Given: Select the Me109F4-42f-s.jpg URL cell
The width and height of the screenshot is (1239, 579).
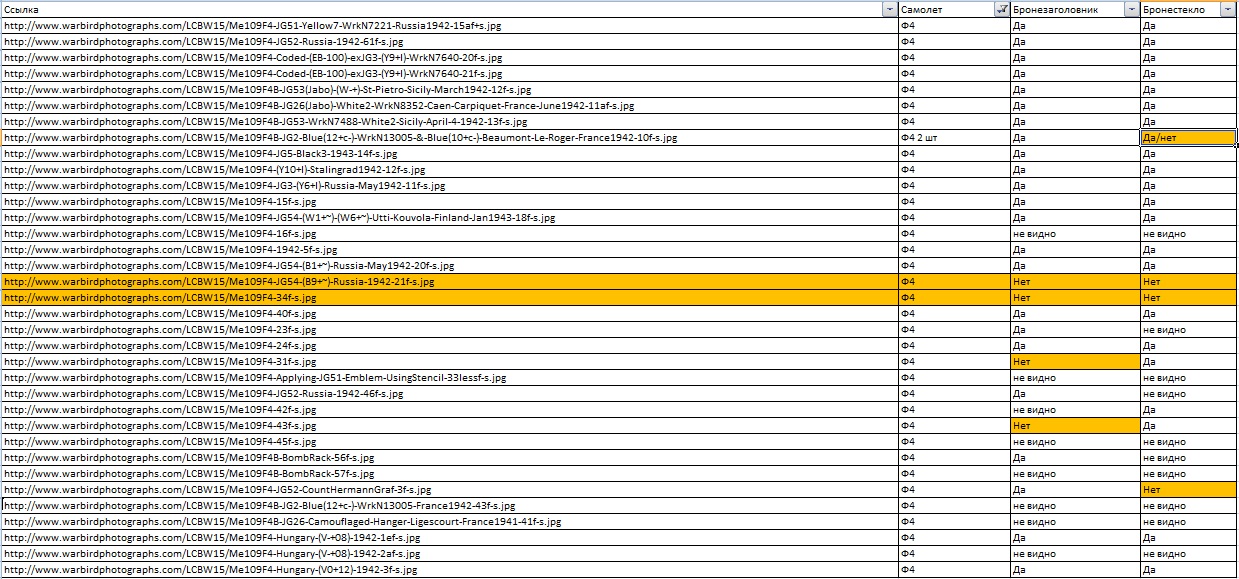Looking at the screenshot, I should [x=449, y=409].
